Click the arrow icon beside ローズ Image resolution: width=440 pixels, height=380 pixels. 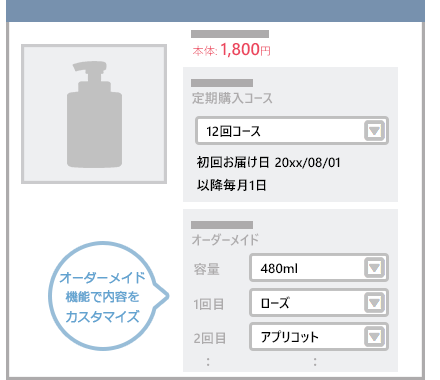(374, 303)
